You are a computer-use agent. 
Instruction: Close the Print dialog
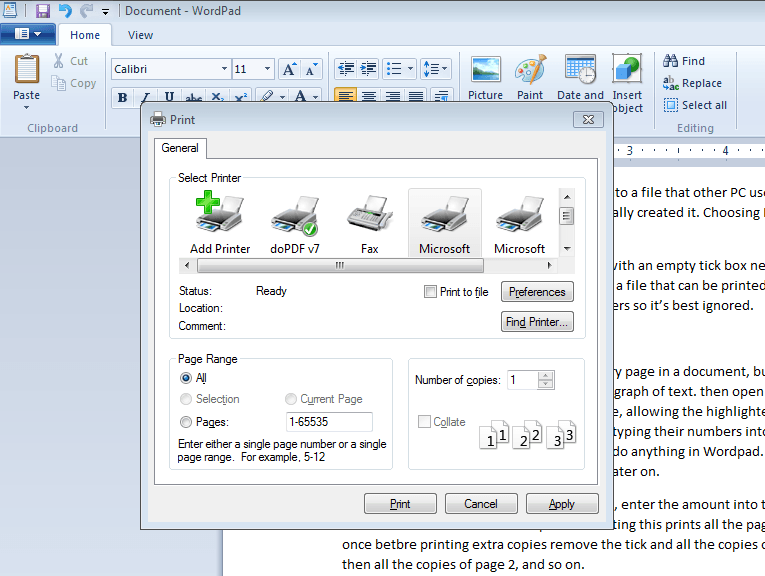tap(588, 119)
